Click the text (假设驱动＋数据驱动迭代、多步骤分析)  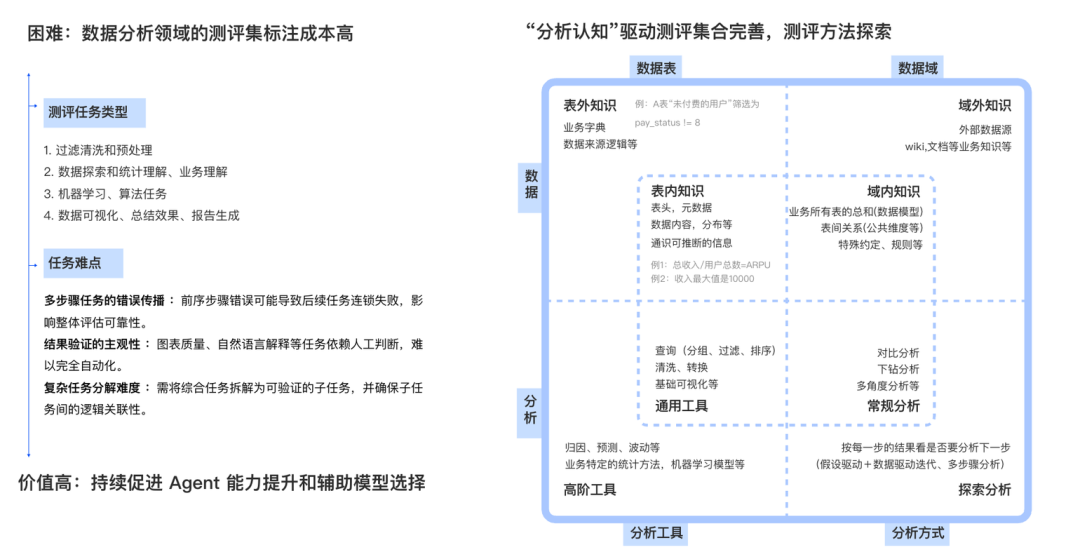click(x=910, y=465)
